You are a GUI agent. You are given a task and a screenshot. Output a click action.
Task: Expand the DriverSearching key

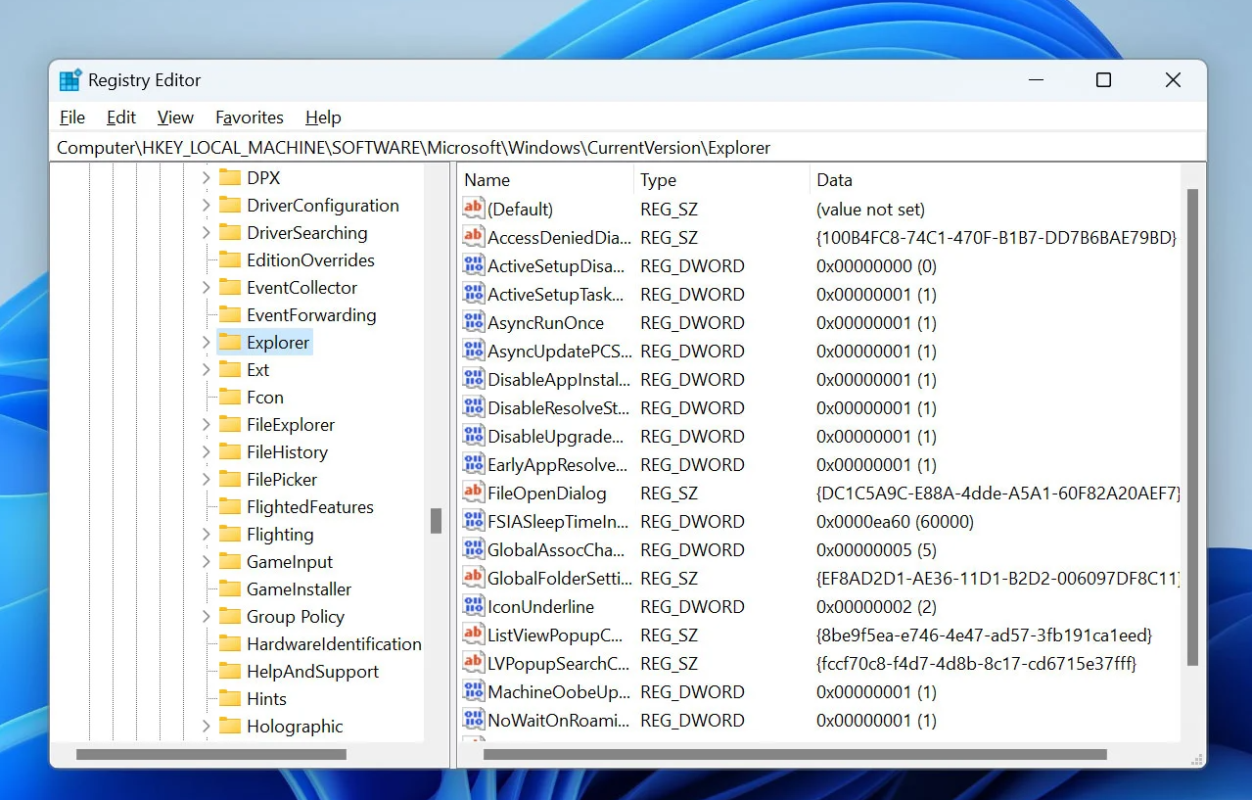[x=206, y=233]
